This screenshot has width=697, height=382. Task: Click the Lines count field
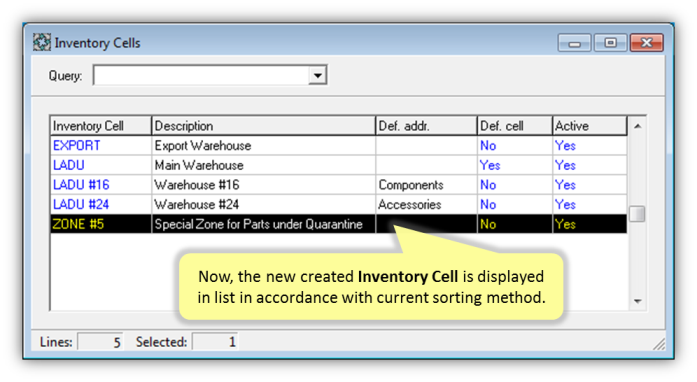click(100, 342)
